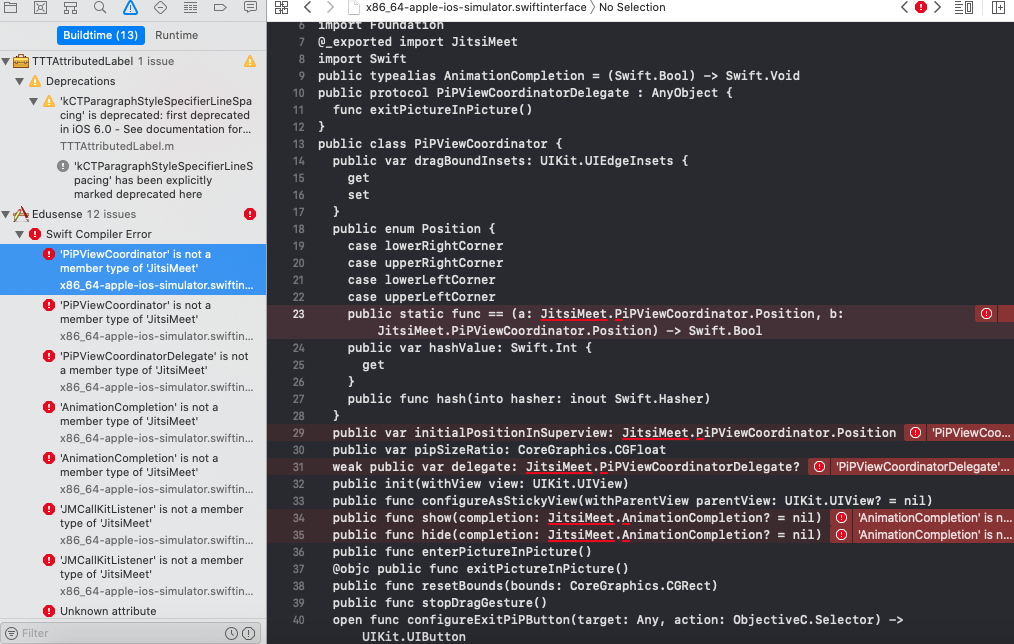This screenshot has width=1014, height=644.
Task: Click TTTAttributedLabel warning triangle badge
Action: [x=250, y=61]
